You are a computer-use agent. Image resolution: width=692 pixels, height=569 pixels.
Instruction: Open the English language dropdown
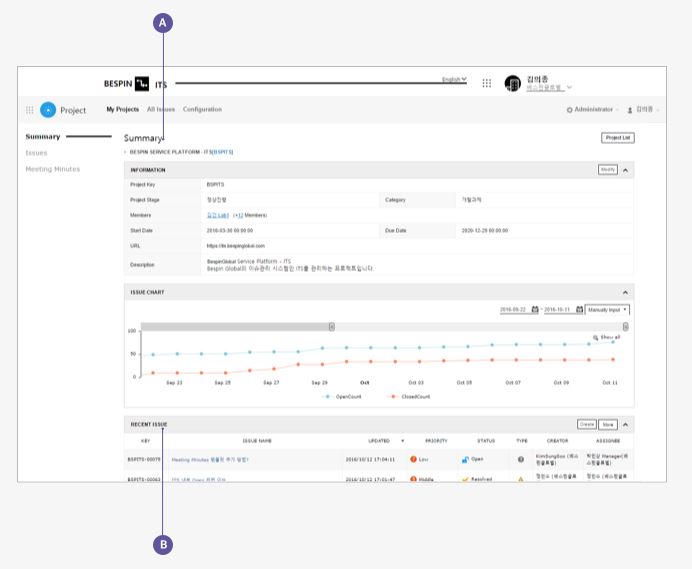(454, 79)
